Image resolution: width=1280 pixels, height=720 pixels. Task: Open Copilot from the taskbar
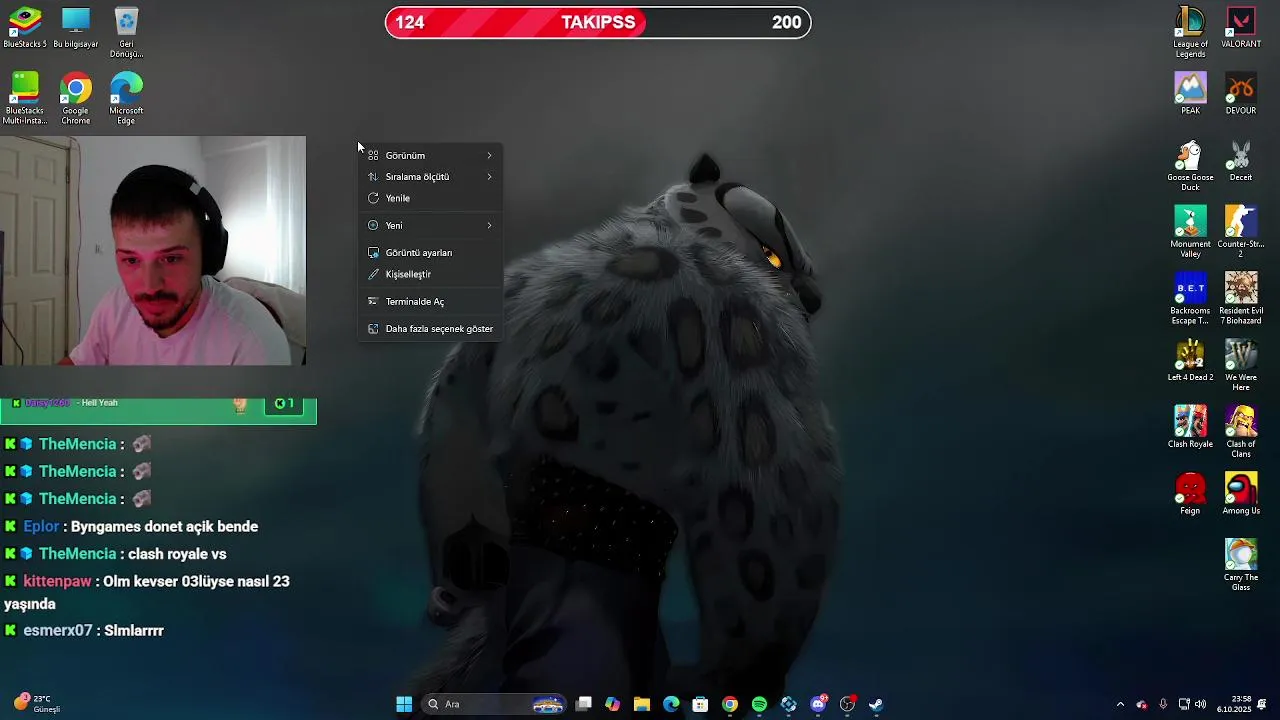tap(613, 704)
